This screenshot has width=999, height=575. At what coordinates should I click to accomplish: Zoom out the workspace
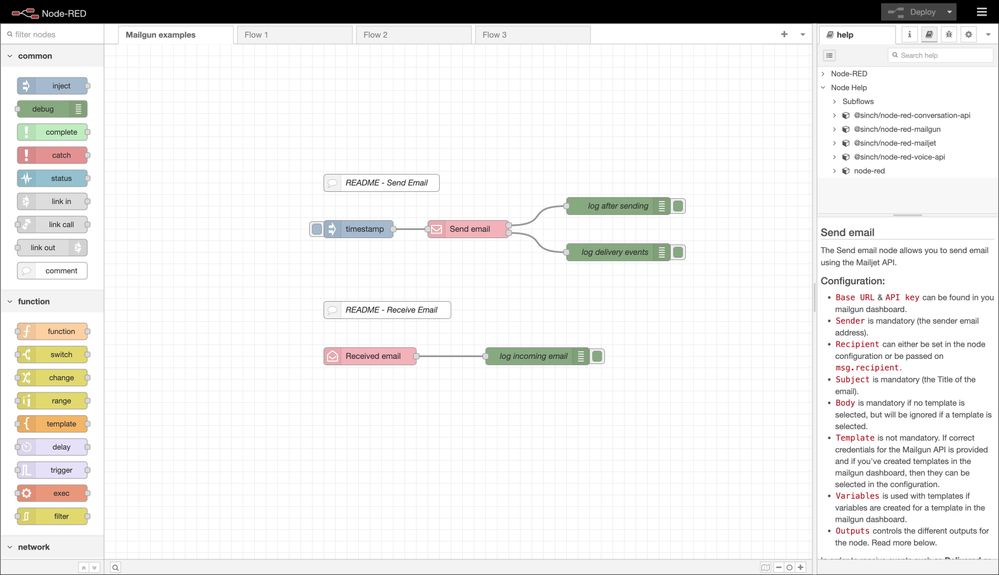coord(779,567)
